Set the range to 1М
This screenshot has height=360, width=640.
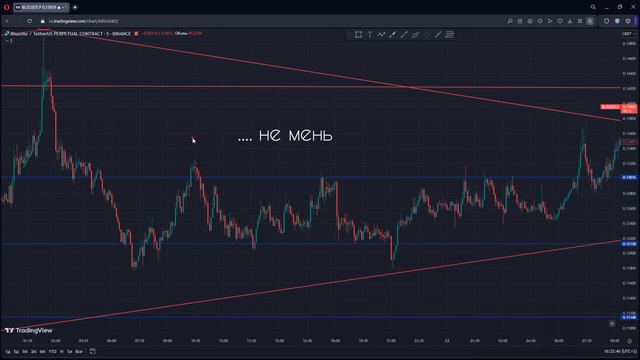[25, 351]
